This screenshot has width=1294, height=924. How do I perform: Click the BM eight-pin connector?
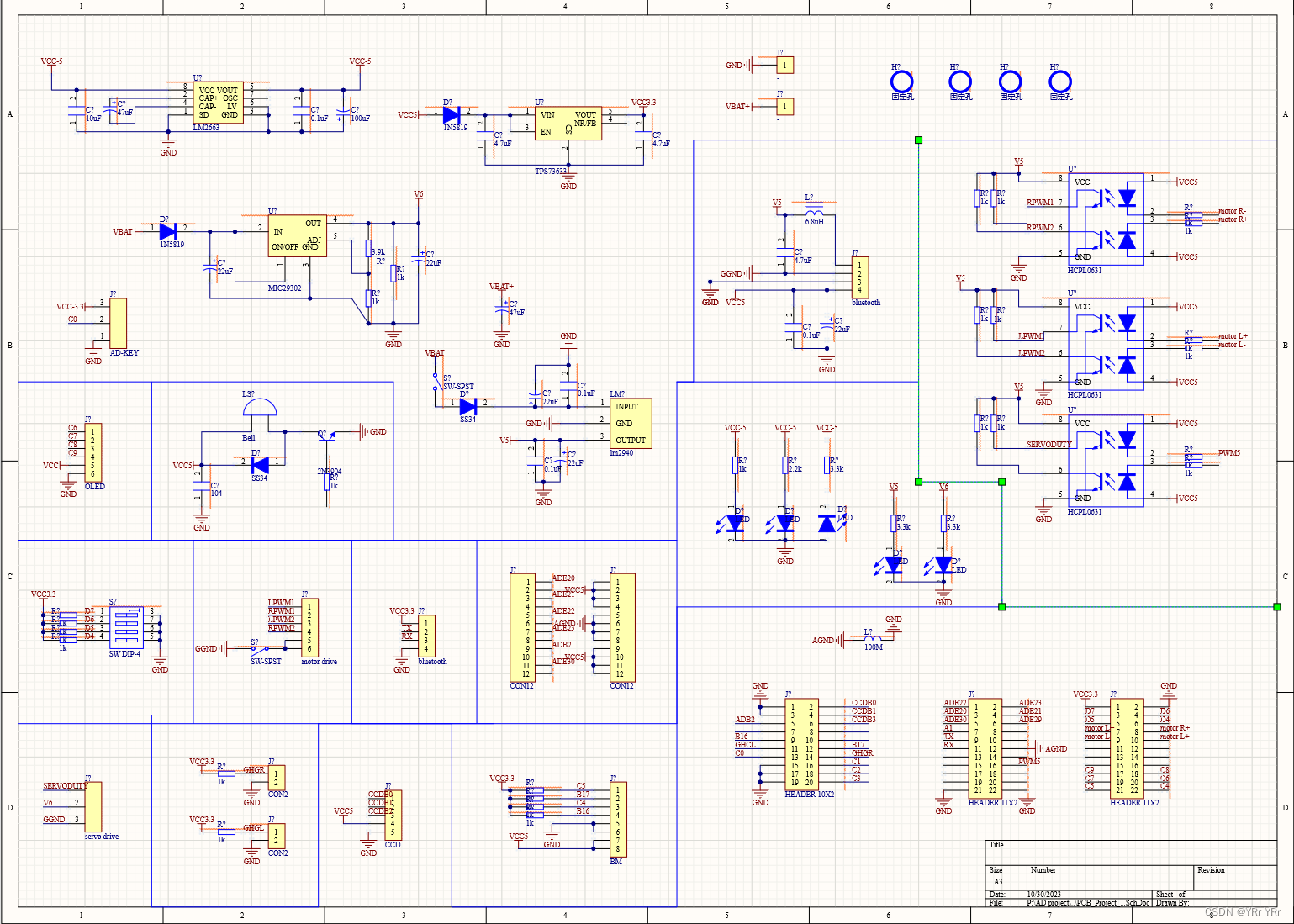point(618,819)
